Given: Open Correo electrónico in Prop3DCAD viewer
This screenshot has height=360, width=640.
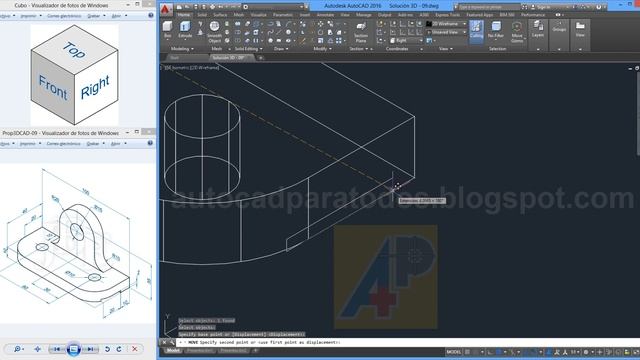Looking at the screenshot, I should point(63,144).
